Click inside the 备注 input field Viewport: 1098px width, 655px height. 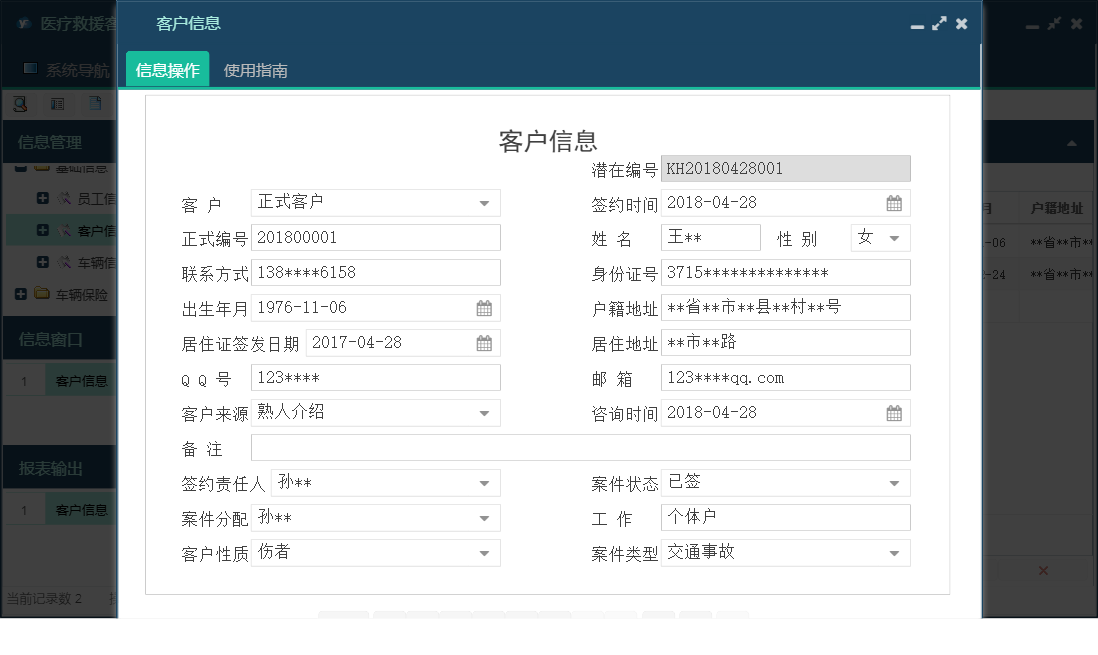(580, 447)
